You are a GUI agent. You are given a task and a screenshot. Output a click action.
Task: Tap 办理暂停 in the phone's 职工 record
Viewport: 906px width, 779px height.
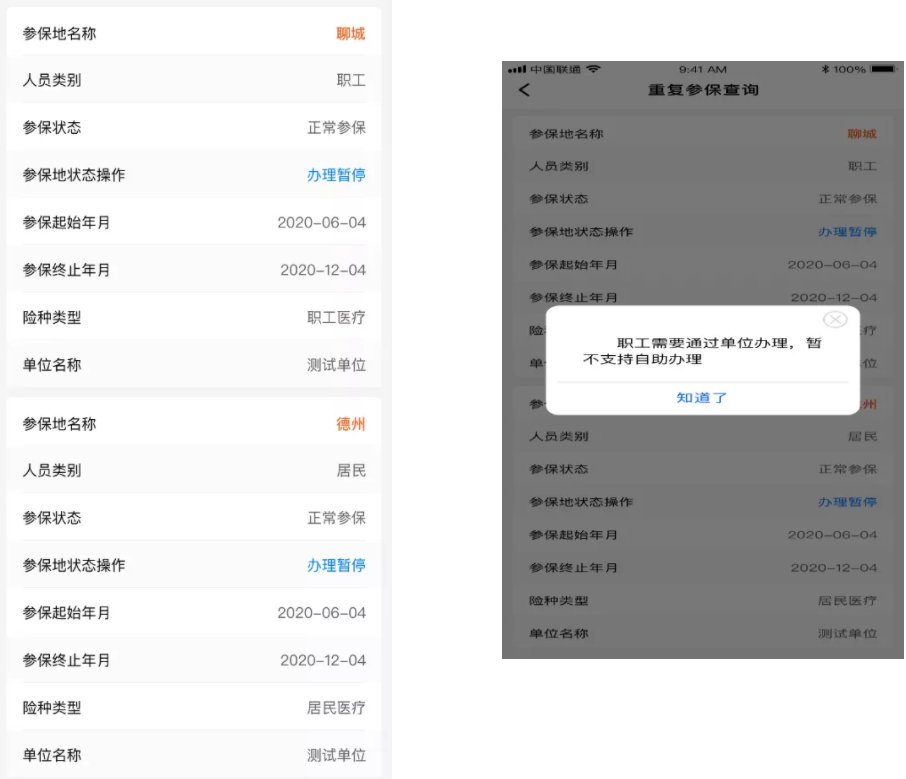coord(847,232)
